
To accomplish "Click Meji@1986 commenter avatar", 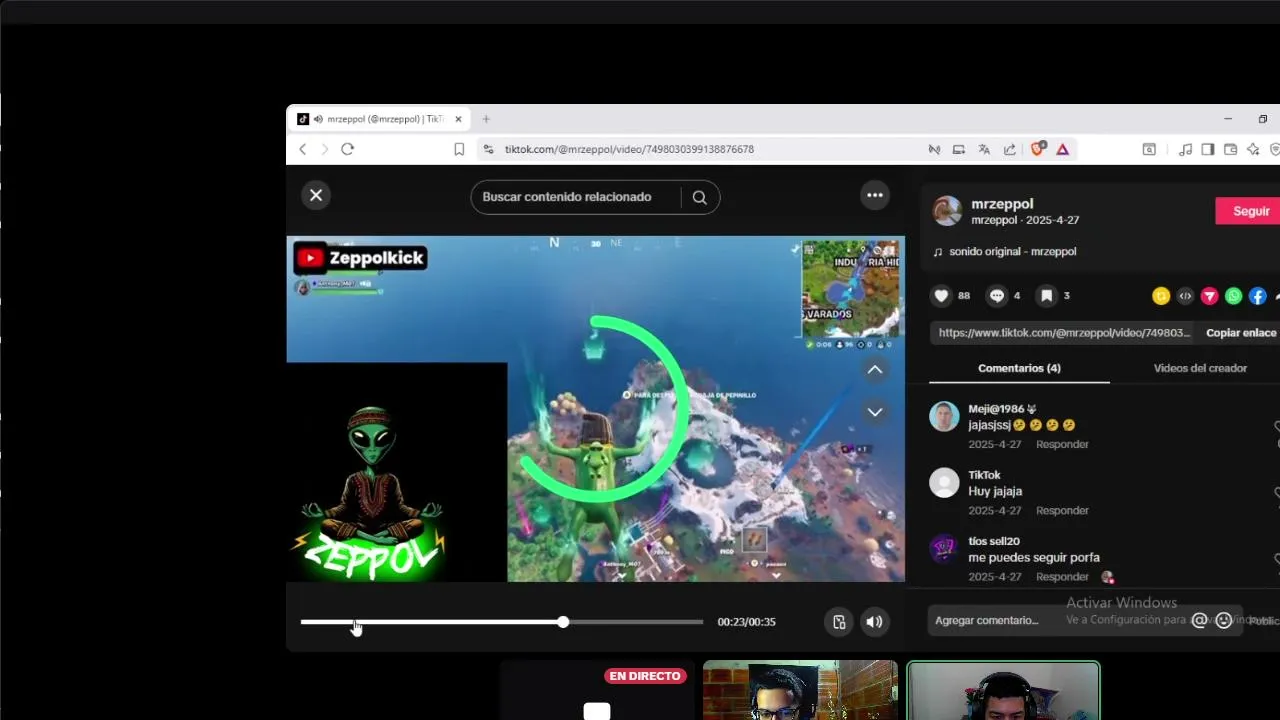I will coord(944,416).
